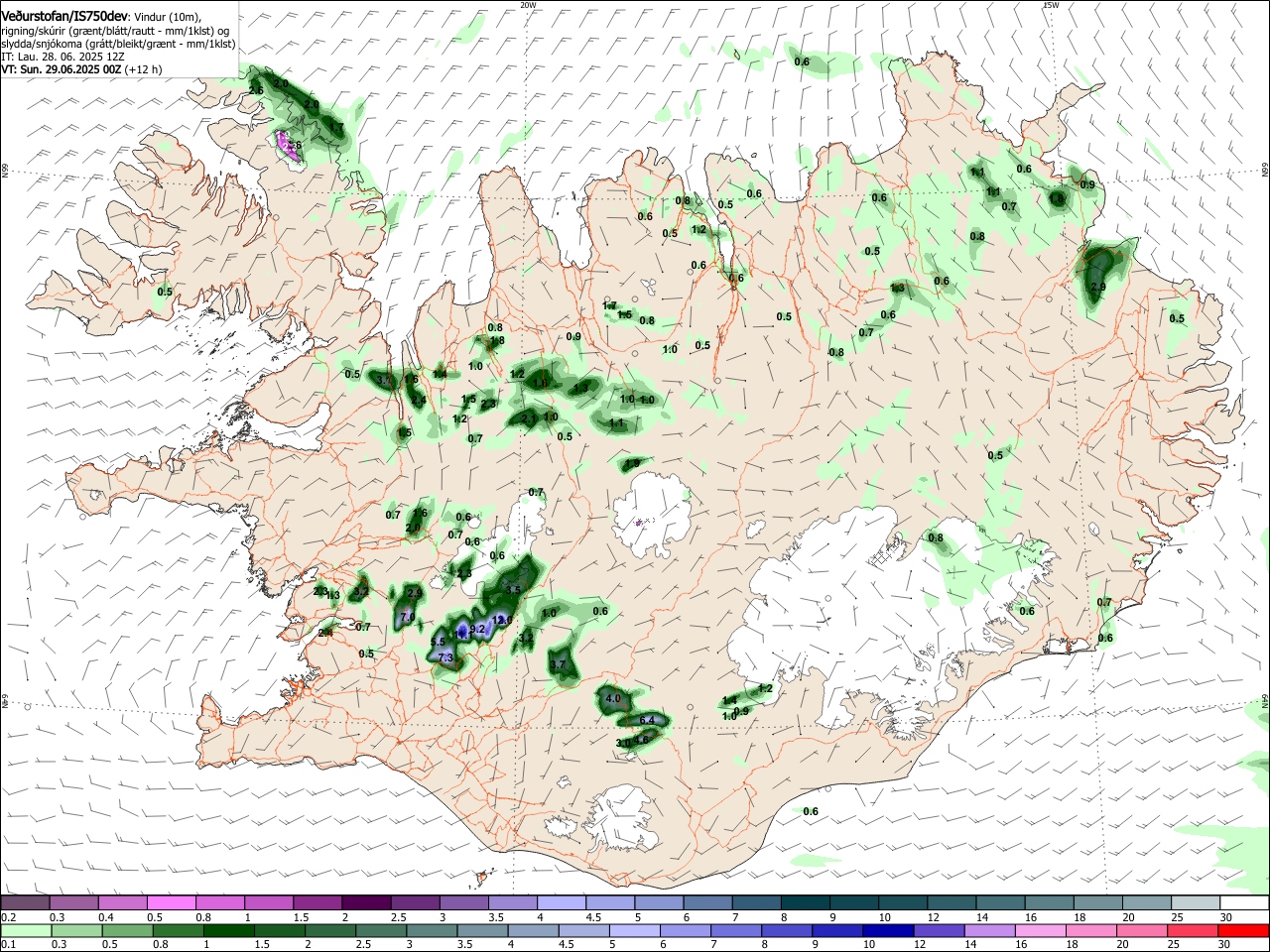
Task: Select the 4.0 precipitation label
Action: pyautogui.click(x=612, y=698)
